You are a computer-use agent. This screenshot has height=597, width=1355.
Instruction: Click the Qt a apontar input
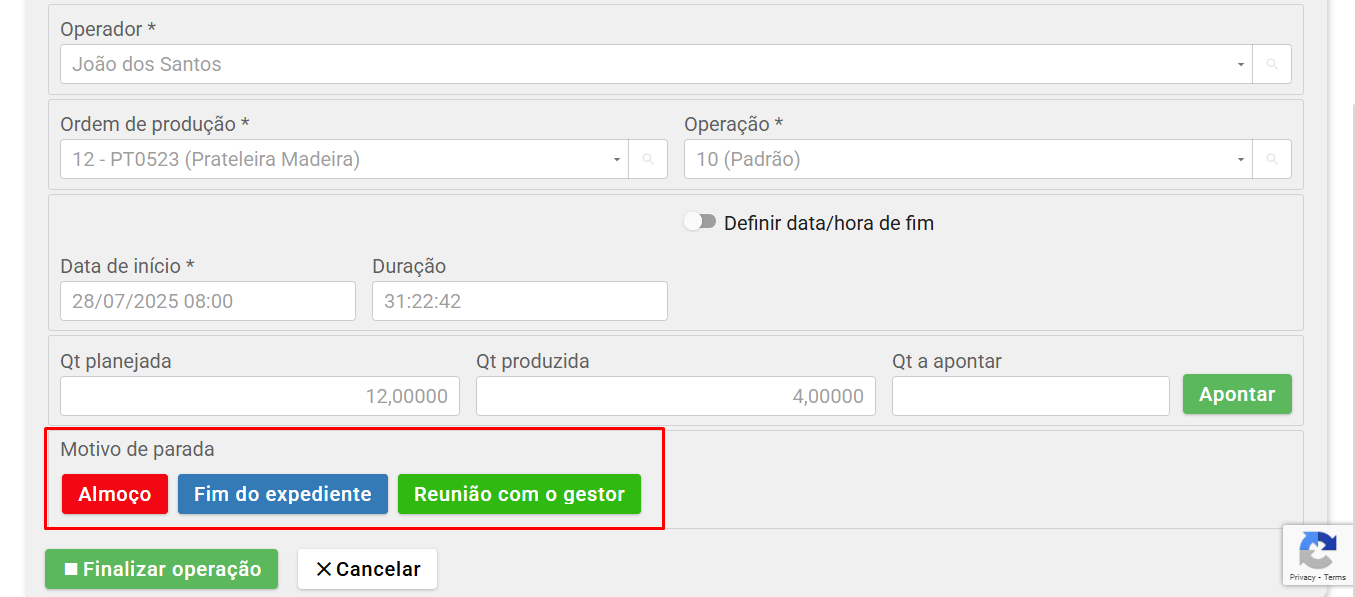pyautogui.click(x=1030, y=396)
